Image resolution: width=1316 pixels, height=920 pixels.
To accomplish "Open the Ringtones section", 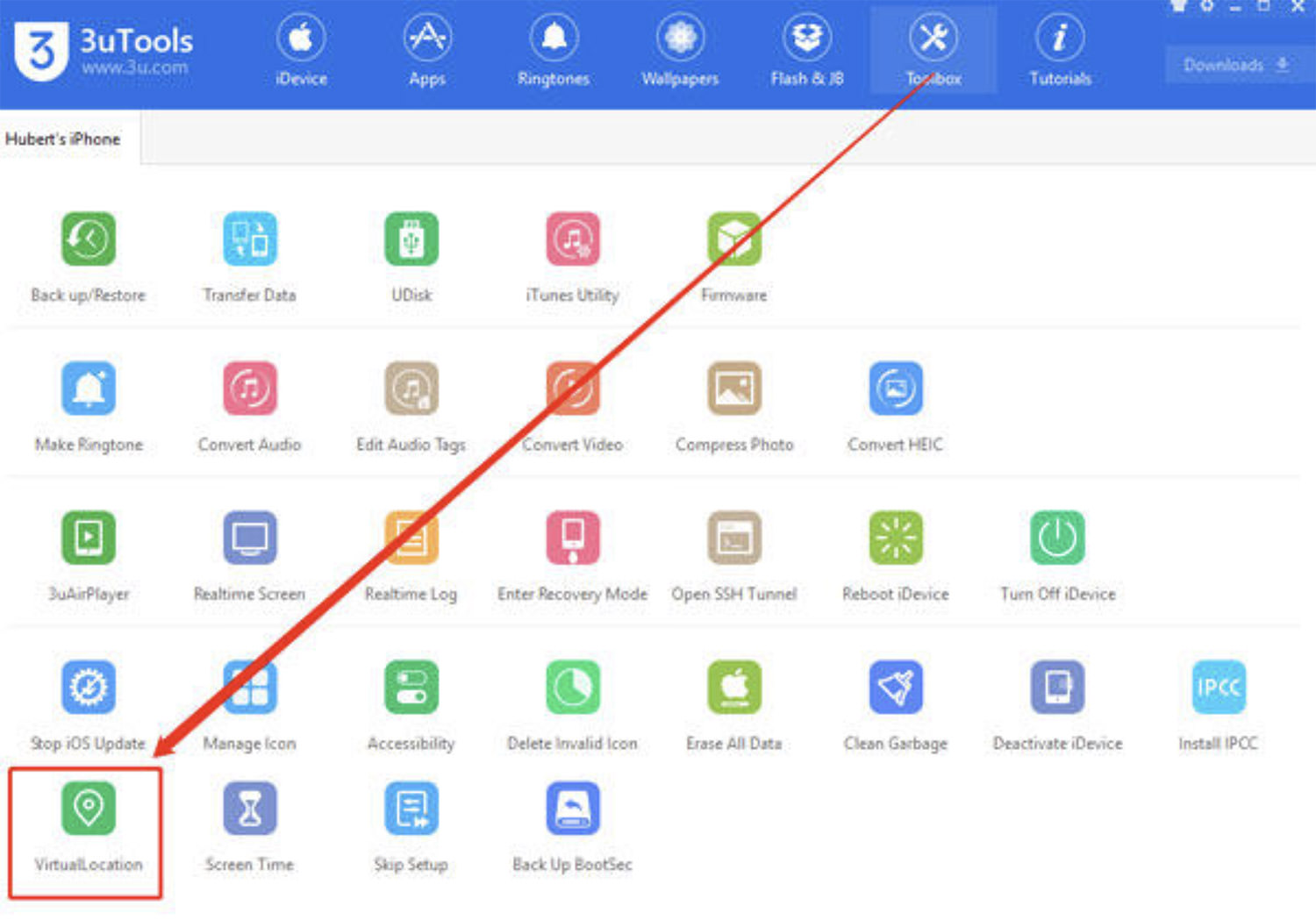I will 554,51.
